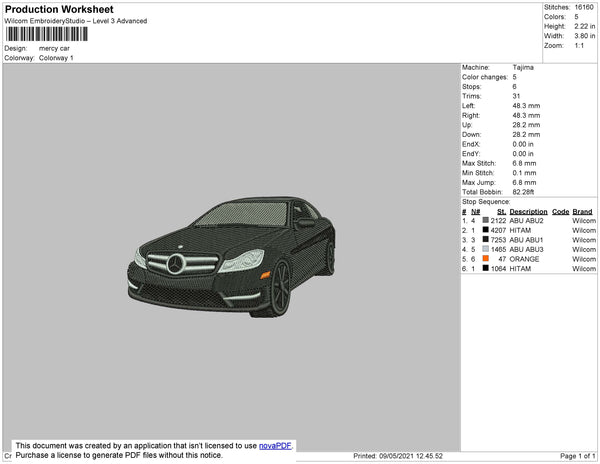This screenshot has width=600, height=464.
Task: Click the Stitches value 16160
Action: click(584, 7)
